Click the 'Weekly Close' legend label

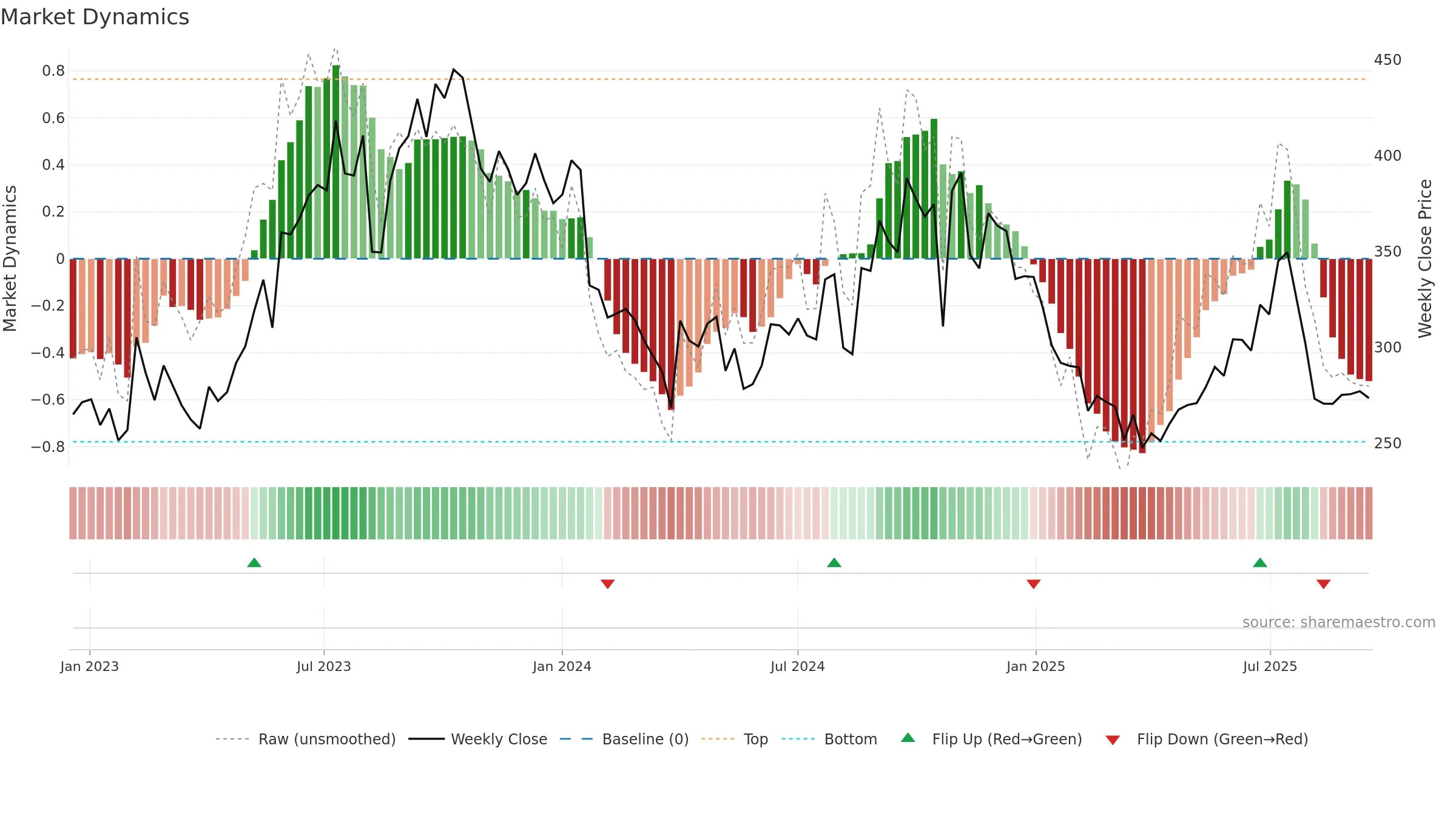[499, 739]
